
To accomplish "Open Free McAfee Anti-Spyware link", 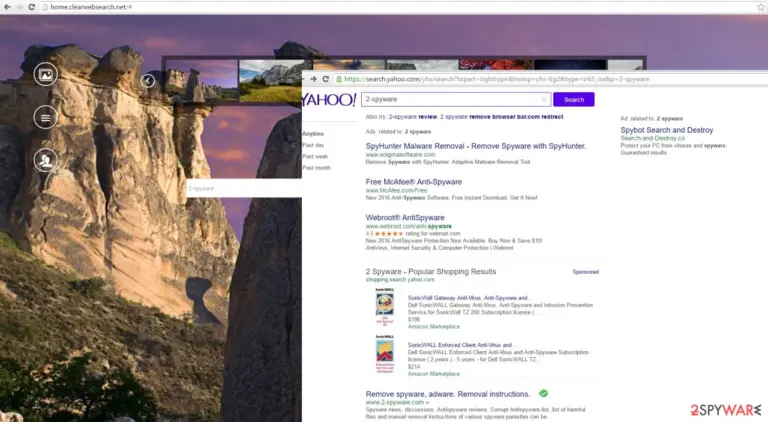I will (414, 182).
